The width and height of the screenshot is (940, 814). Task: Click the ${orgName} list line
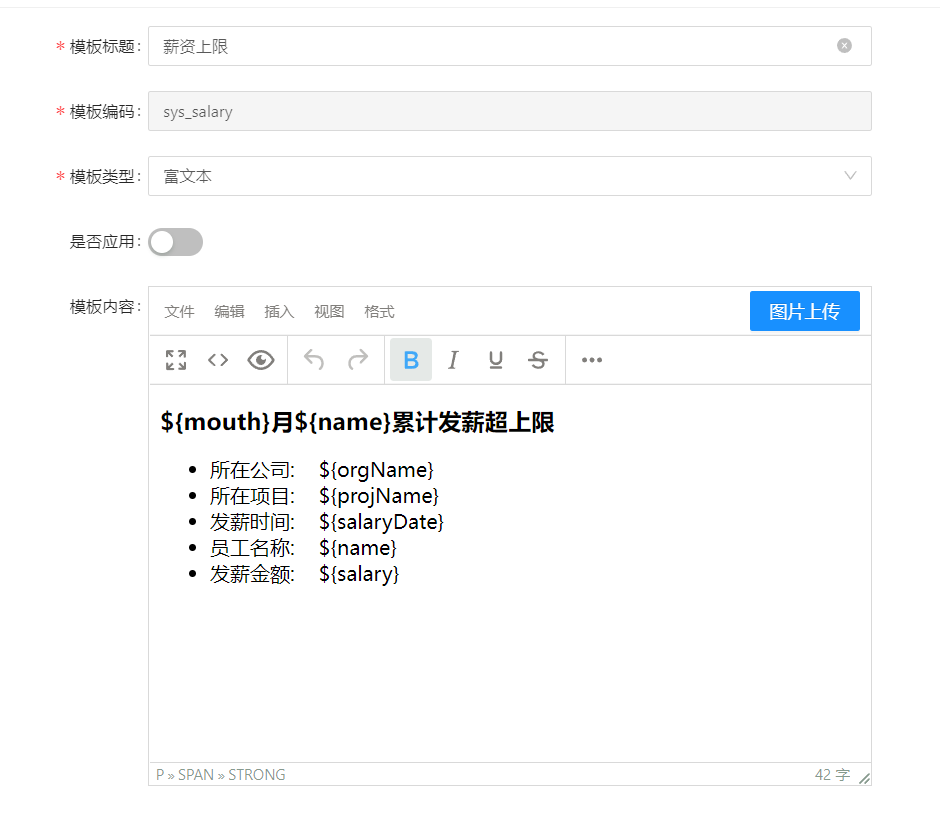coord(321,471)
